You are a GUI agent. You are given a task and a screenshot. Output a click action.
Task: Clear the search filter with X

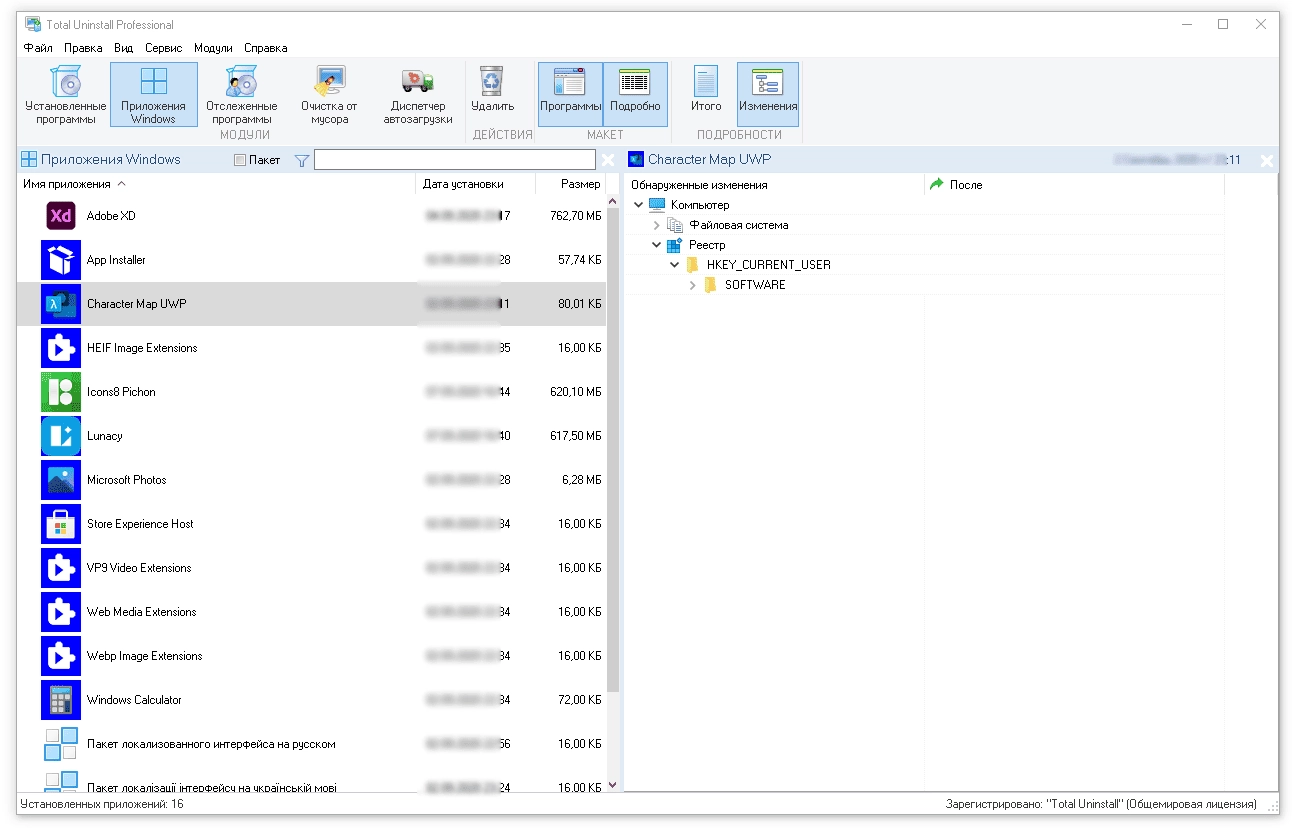point(608,160)
